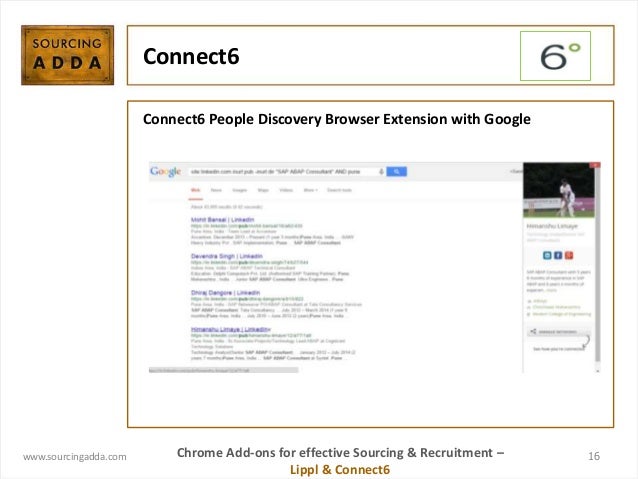Image resolution: width=638 pixels, height=479 pixels.
Task: Click the microphone voice search icon
Action: pos(381,172)
